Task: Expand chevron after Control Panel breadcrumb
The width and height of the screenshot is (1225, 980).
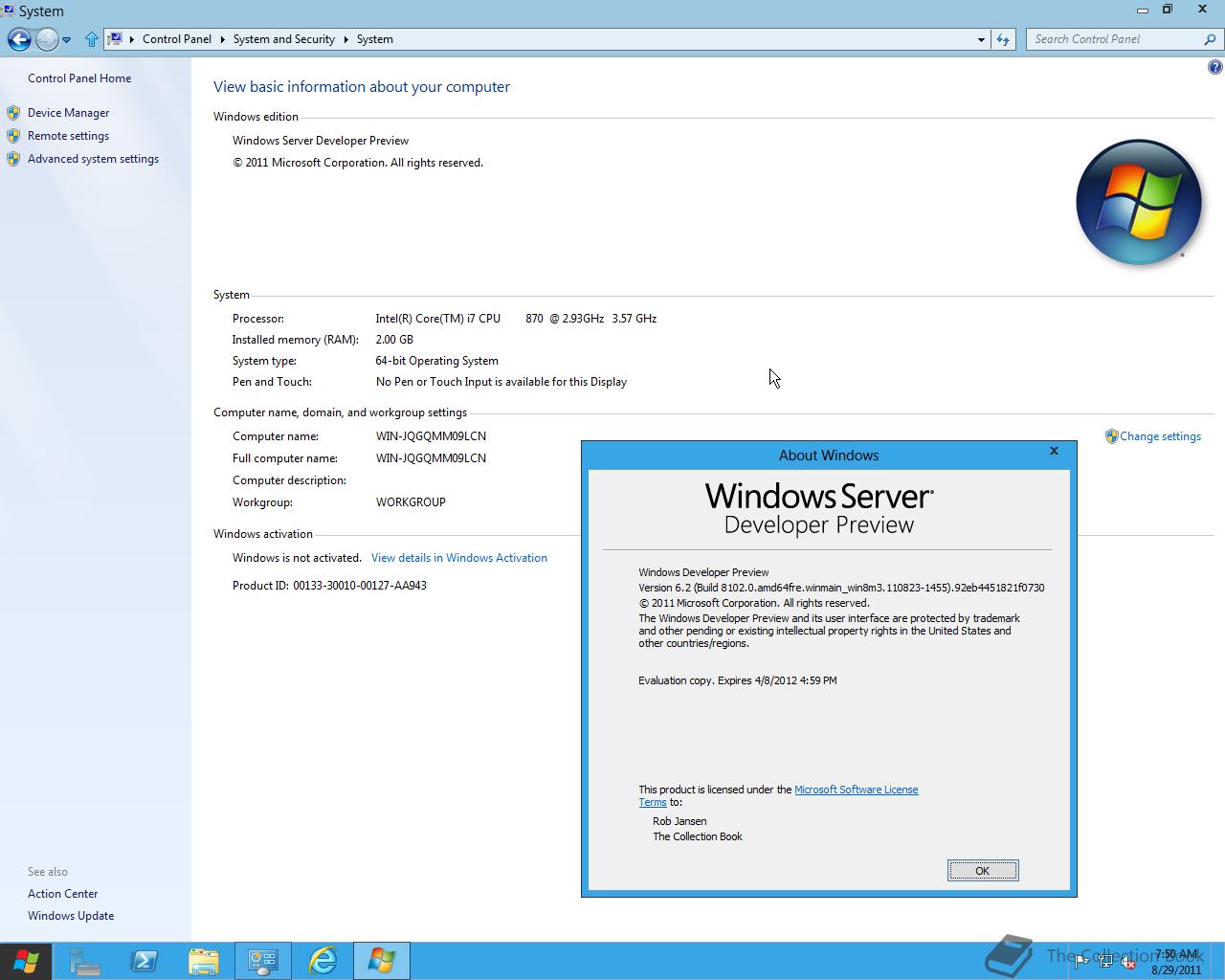Action: point(223,39)
